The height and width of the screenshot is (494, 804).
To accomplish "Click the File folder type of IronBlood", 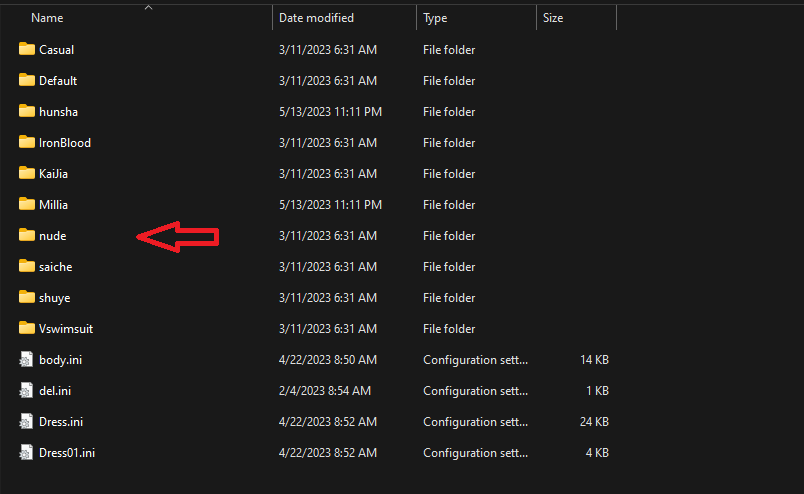I will [x=449, y=143].
